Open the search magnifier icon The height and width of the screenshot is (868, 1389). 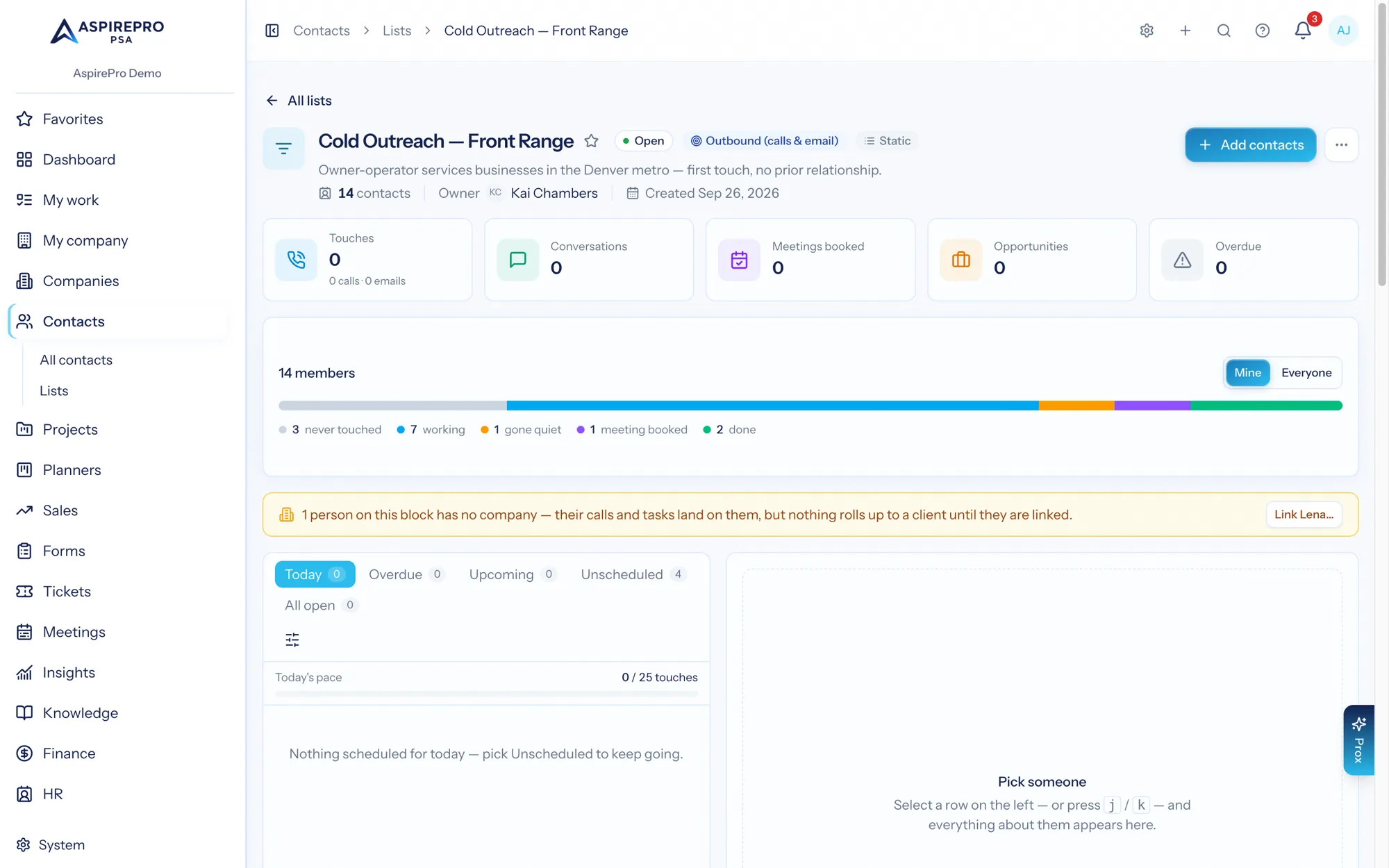(x=1224, y=31)
